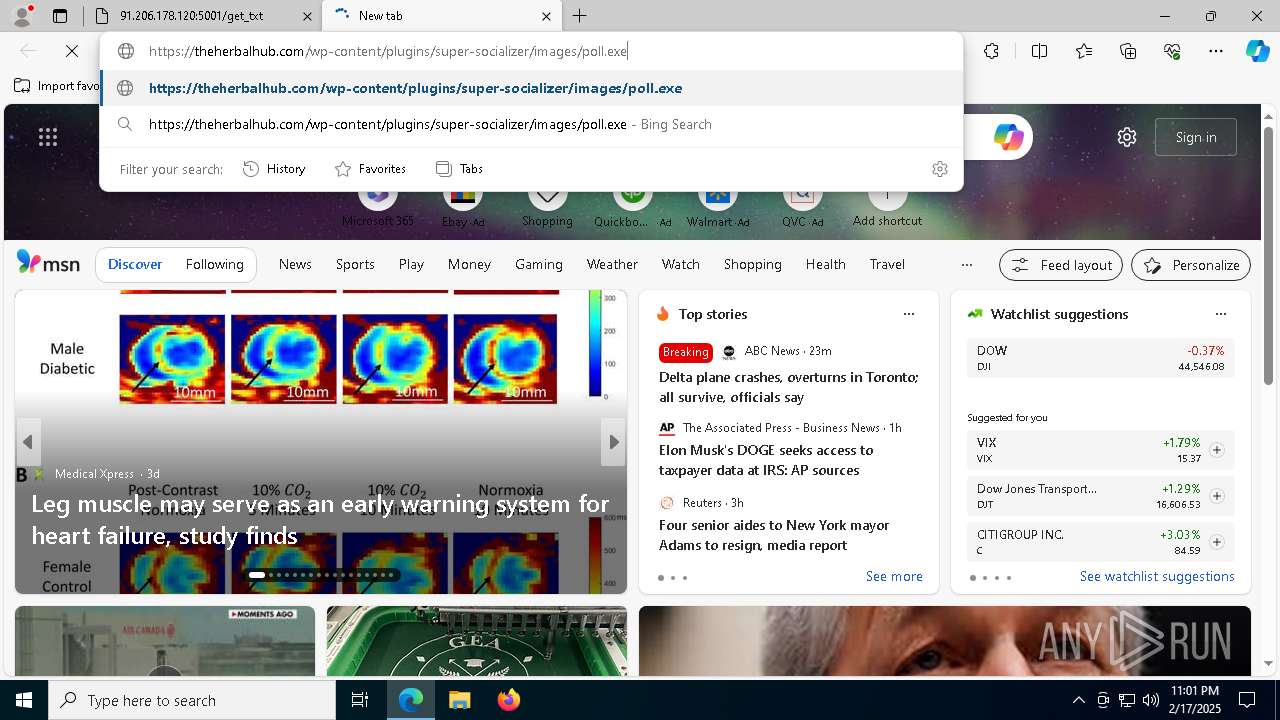1280x720 pixels.
Task: Filter suggestions by Tabs
Action: pos(460,169)
